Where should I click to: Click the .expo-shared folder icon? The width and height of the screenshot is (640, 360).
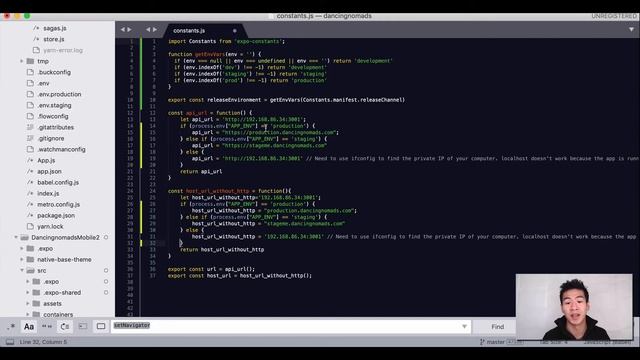[36, 293]
